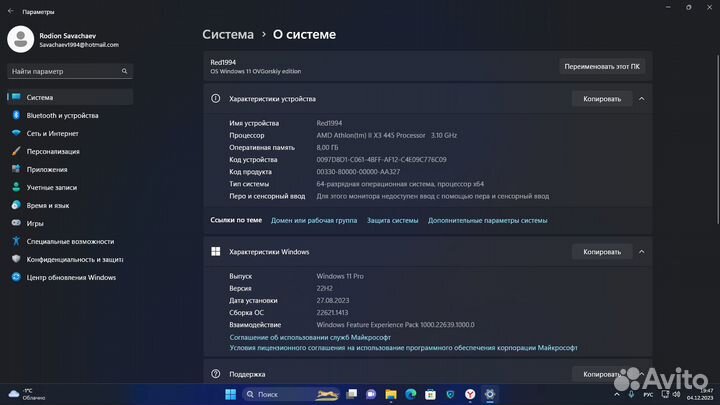Click Settings gear icon on taskbar
The height and width of the screenshot is (405, 720).
tap(490, 394)
